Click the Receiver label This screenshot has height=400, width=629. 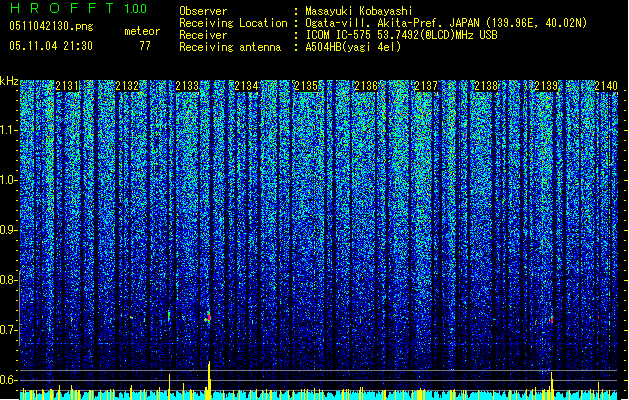click(203, 35)
